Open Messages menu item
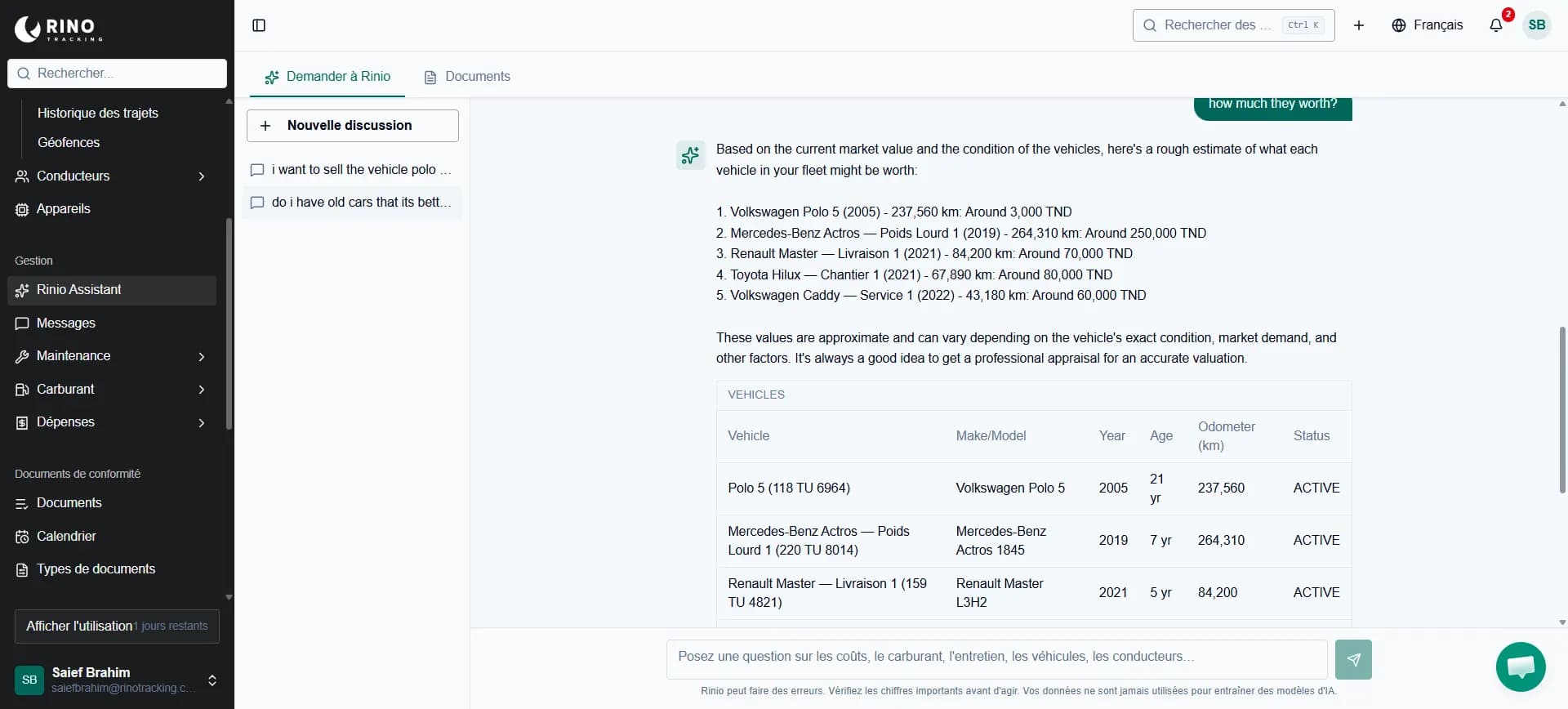This screenshot has width=1568, height=709. point(112,323)
